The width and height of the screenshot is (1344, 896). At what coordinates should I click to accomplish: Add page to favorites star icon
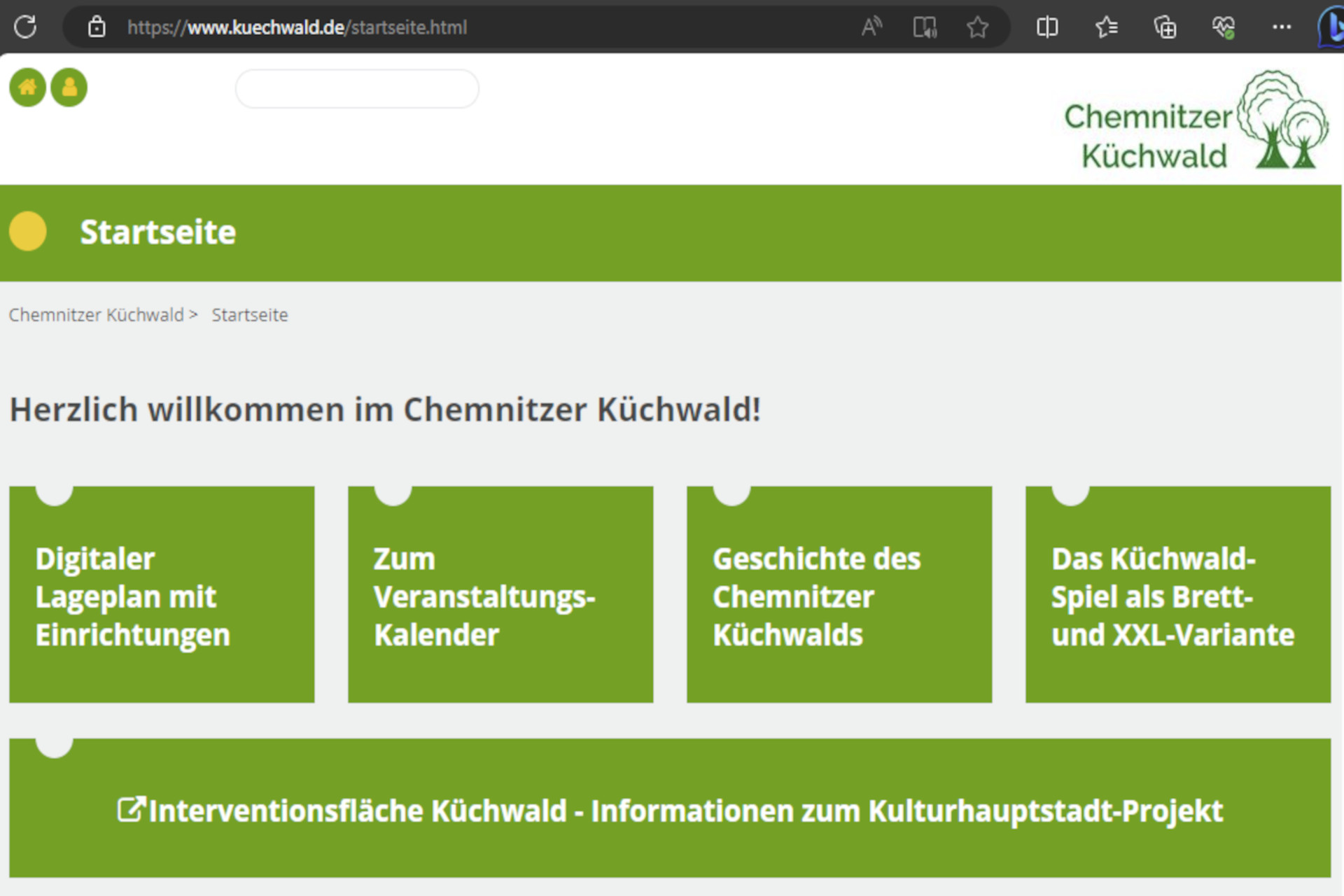(x=977, y=27)
